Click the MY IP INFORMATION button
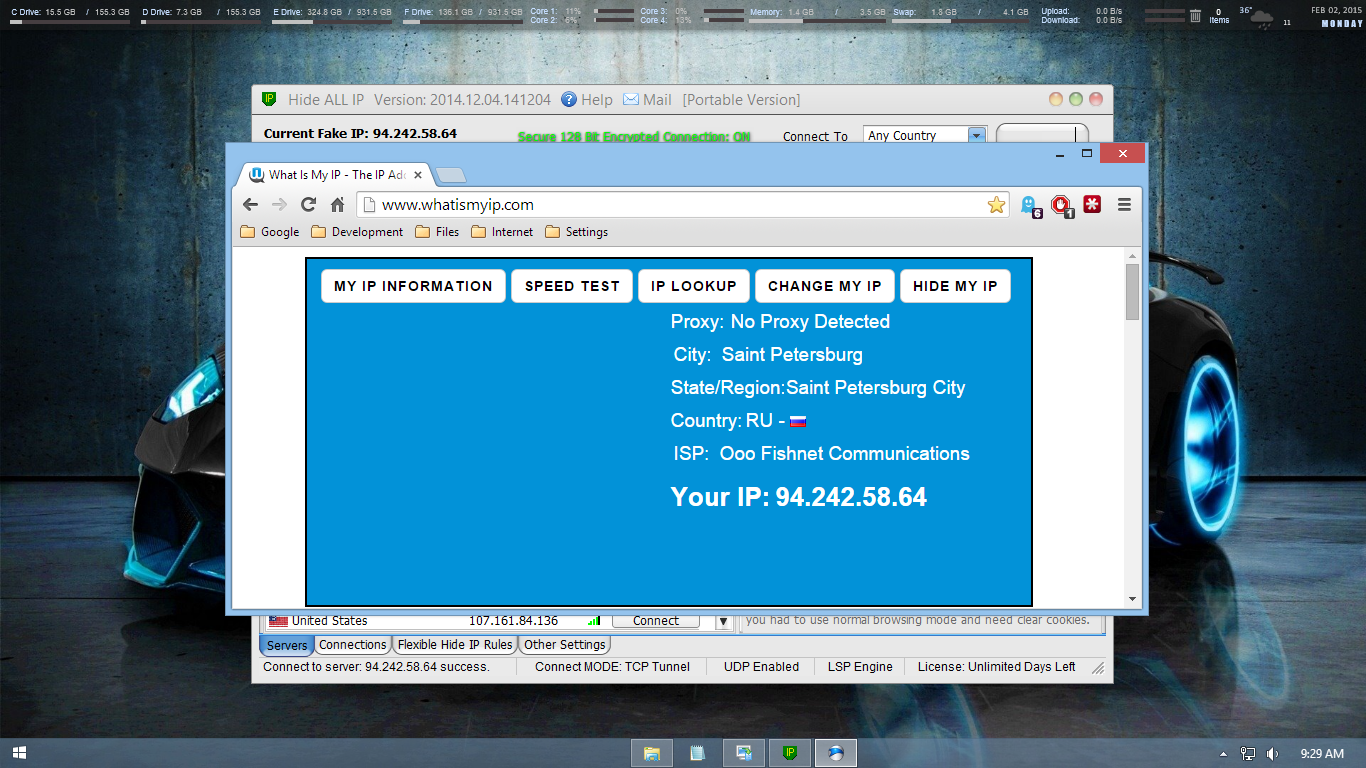 (x=413, y=286)
